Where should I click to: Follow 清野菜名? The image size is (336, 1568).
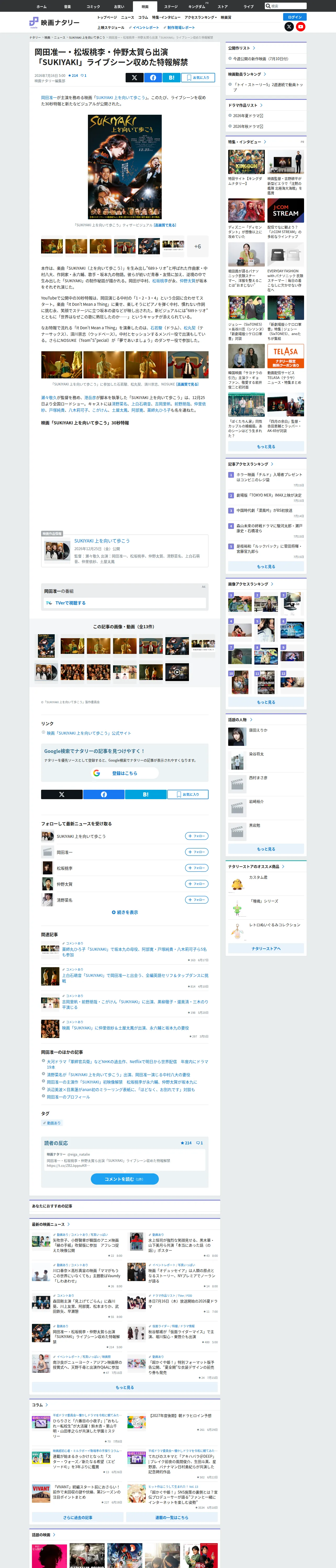[x=197, y=900]
